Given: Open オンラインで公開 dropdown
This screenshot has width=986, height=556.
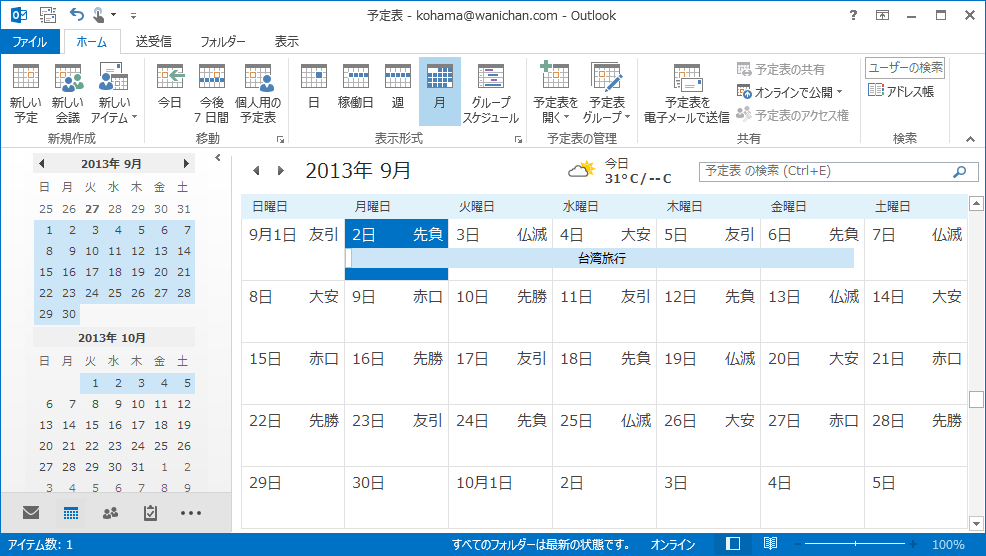Looking at the screenshot, I should (x=790, y=92).
